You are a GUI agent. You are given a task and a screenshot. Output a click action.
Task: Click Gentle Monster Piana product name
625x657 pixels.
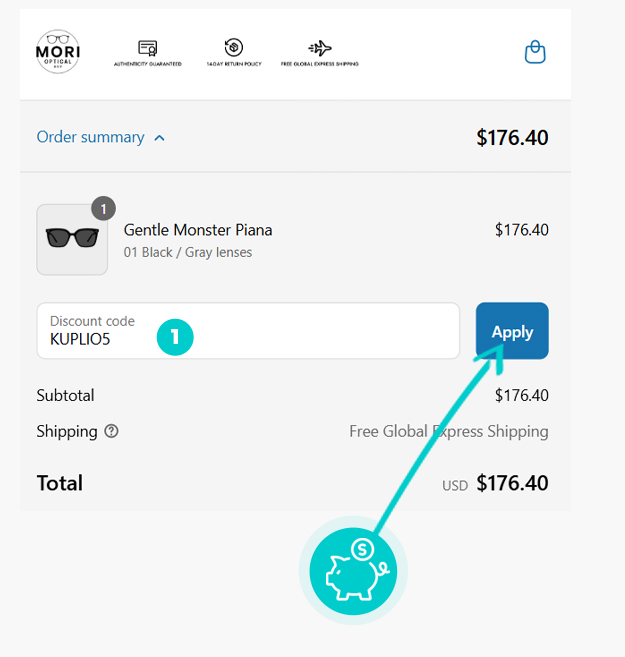click(198, 230)
